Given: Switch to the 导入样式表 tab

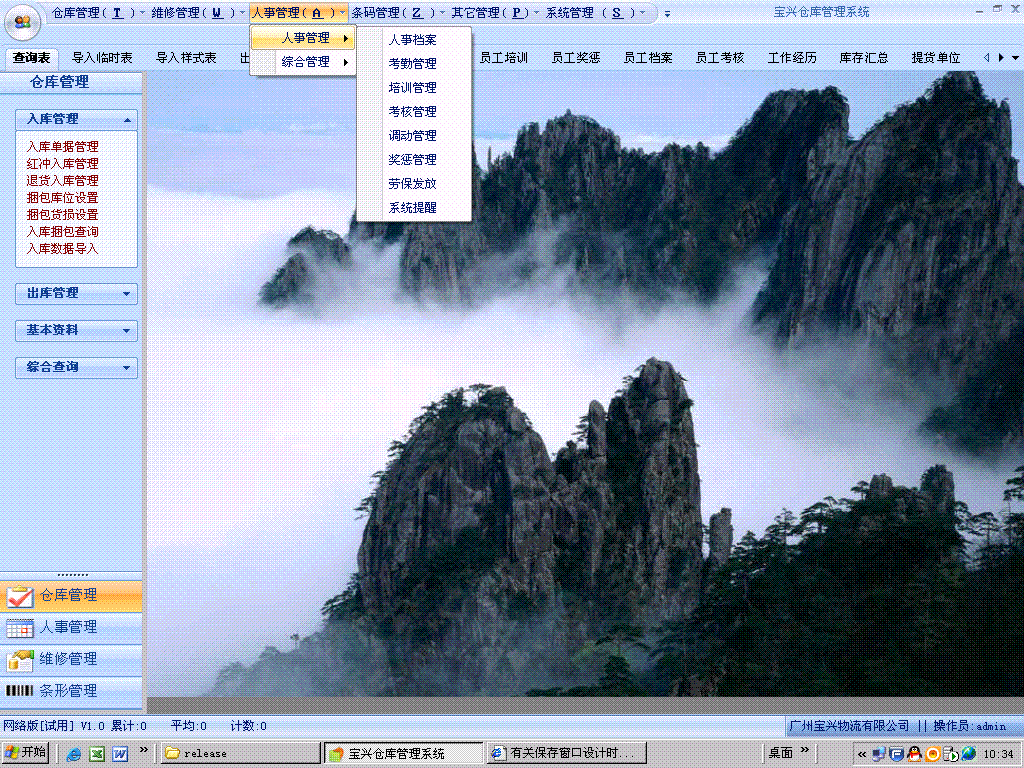Looking at the screenshot, I should (186, 58).
